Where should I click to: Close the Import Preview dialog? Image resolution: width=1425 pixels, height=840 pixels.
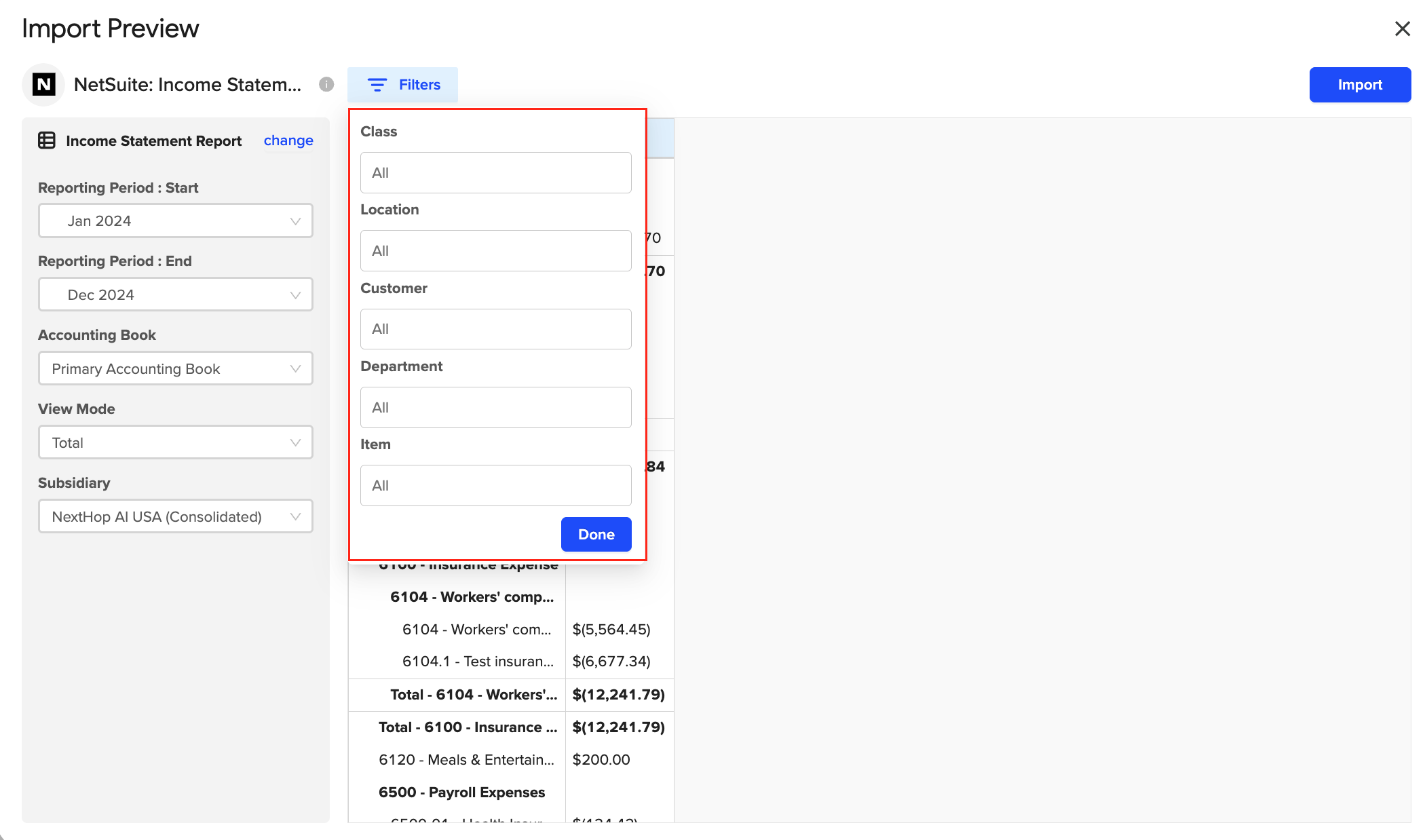[x=1402, y=28]
